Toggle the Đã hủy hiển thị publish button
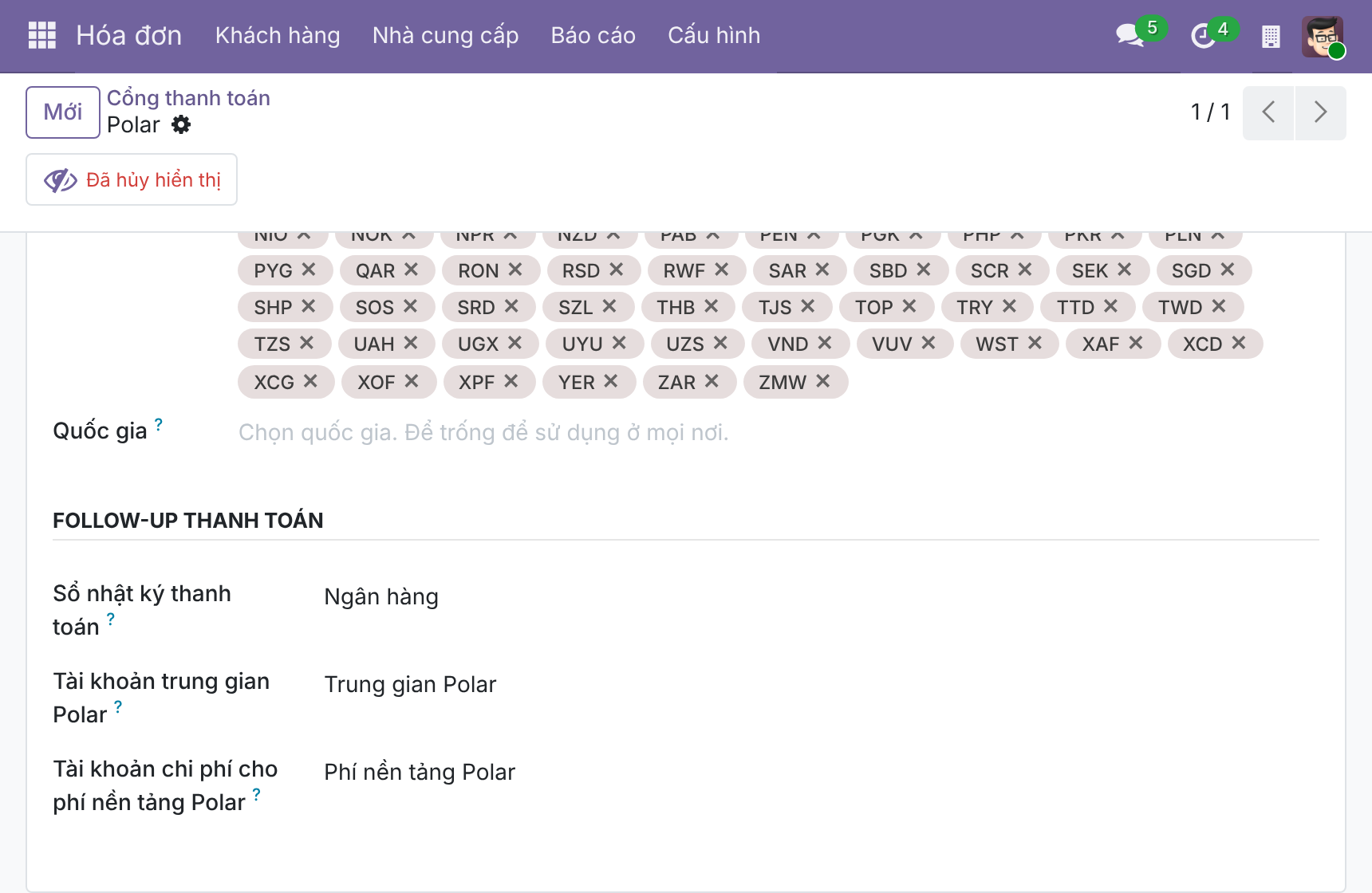 (132, 179)
